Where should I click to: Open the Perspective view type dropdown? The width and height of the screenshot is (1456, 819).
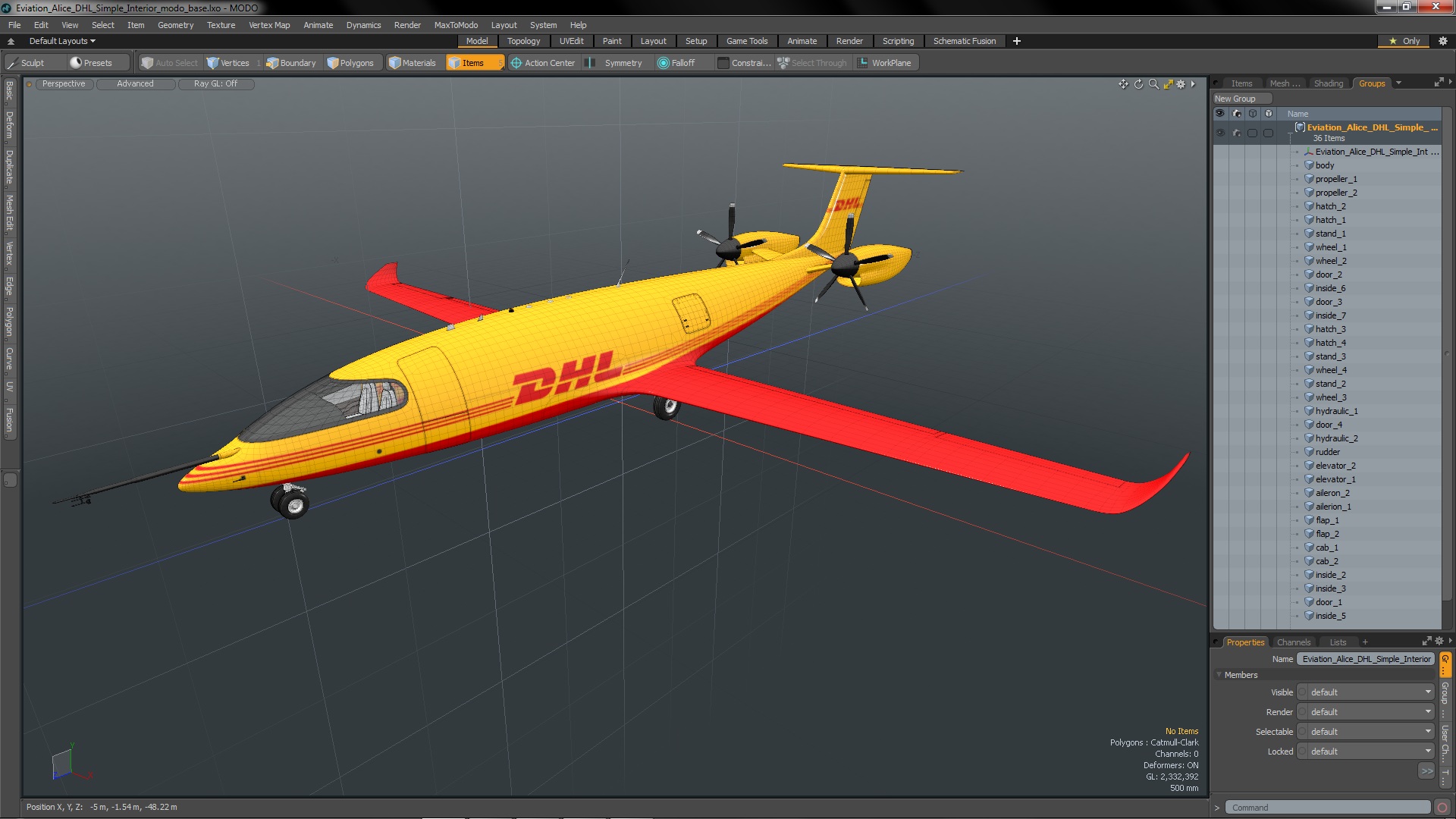pos(64,84)
